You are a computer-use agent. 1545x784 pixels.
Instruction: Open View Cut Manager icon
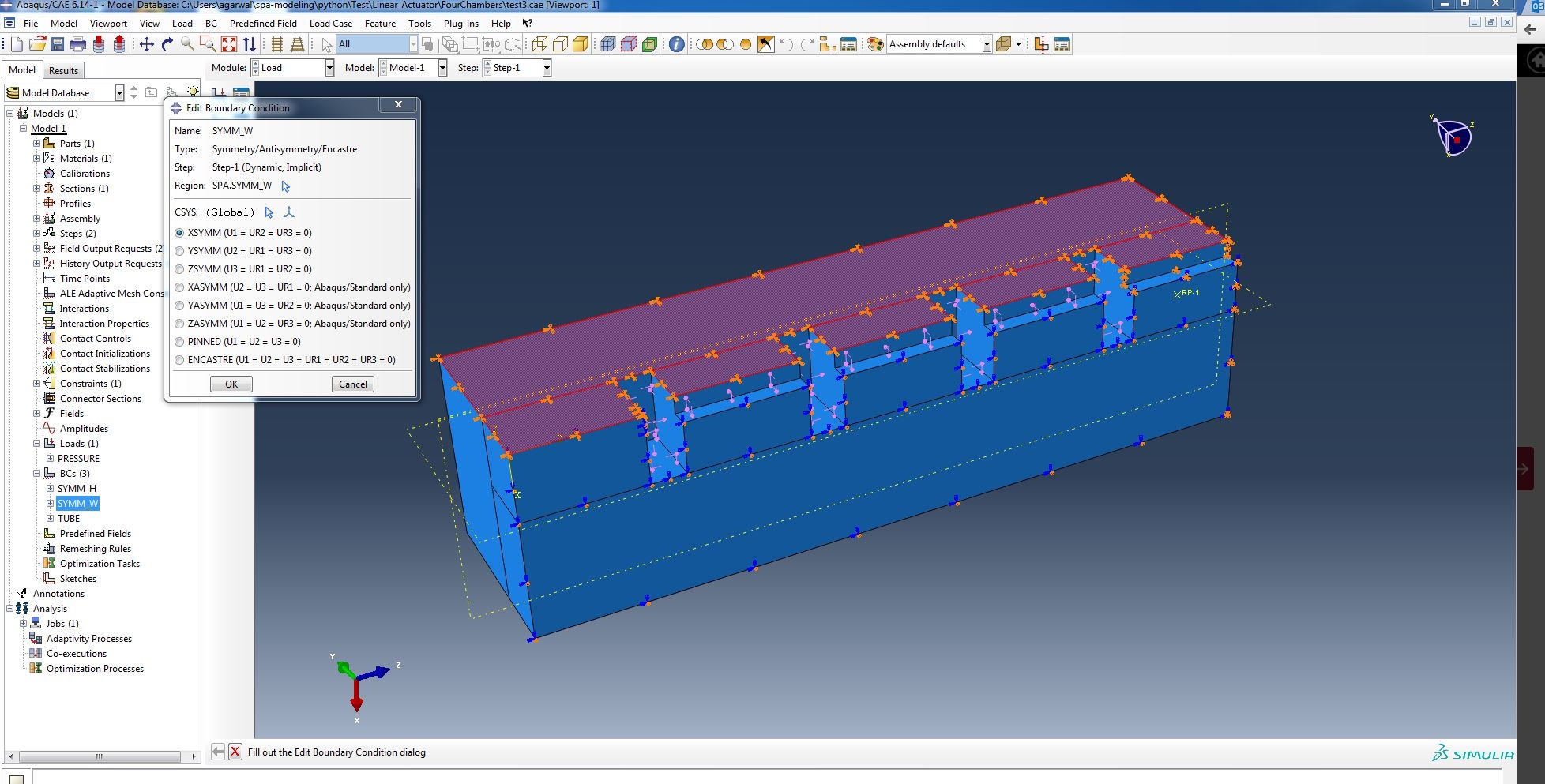pos(1062,44)
